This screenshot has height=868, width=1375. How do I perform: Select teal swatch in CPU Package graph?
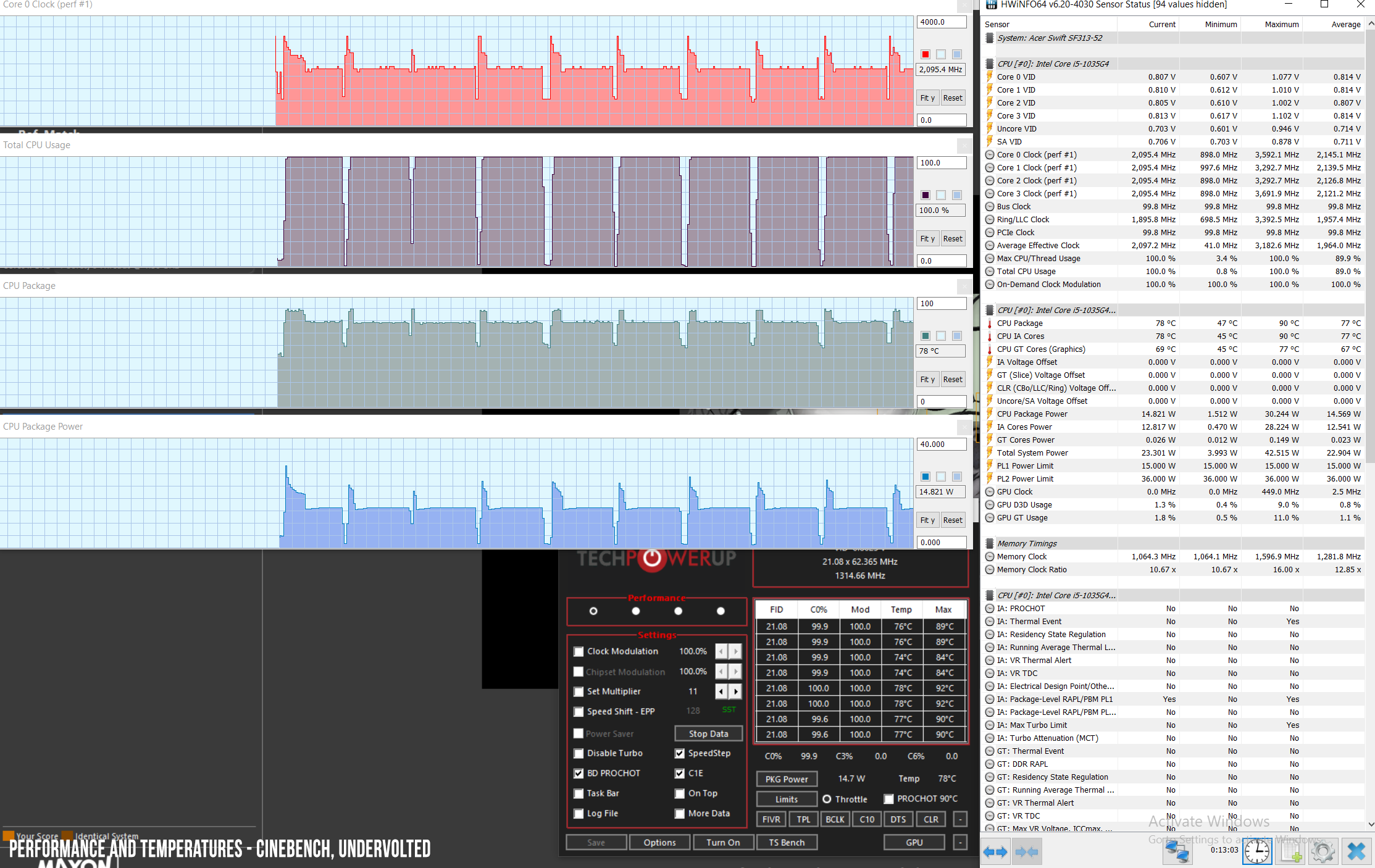925,336
